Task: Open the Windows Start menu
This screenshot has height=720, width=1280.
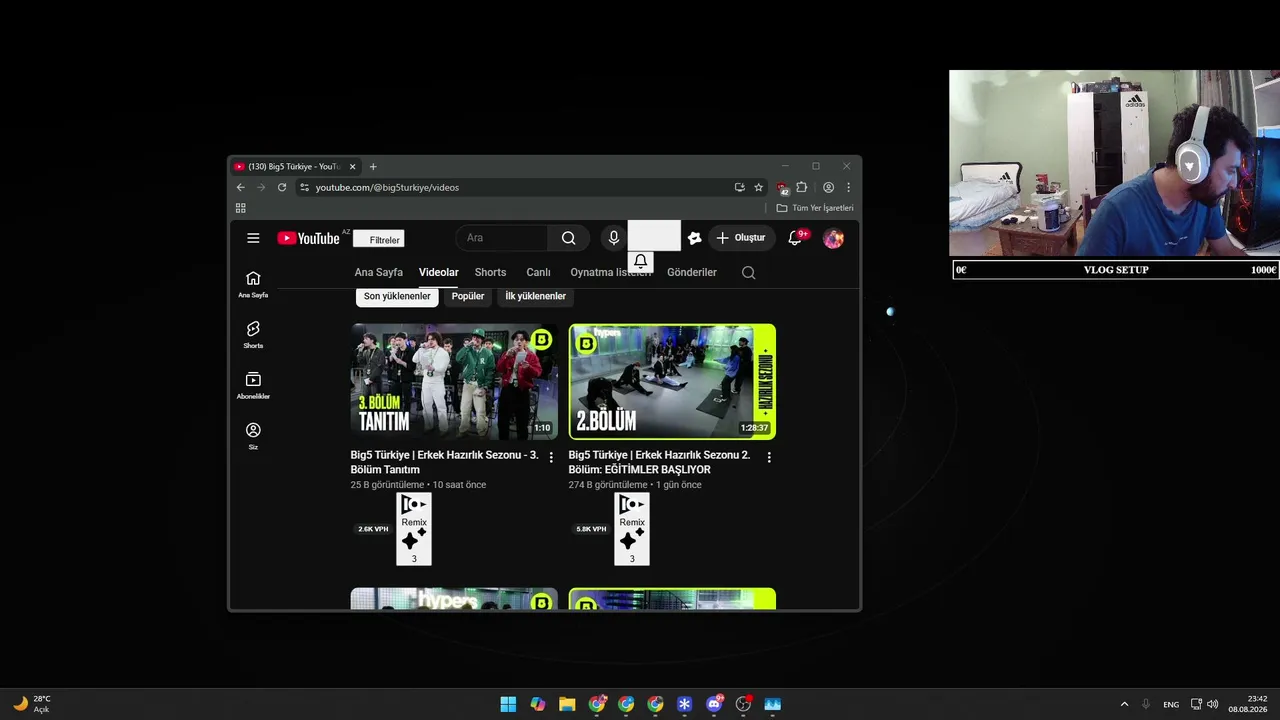Action: 508,704
